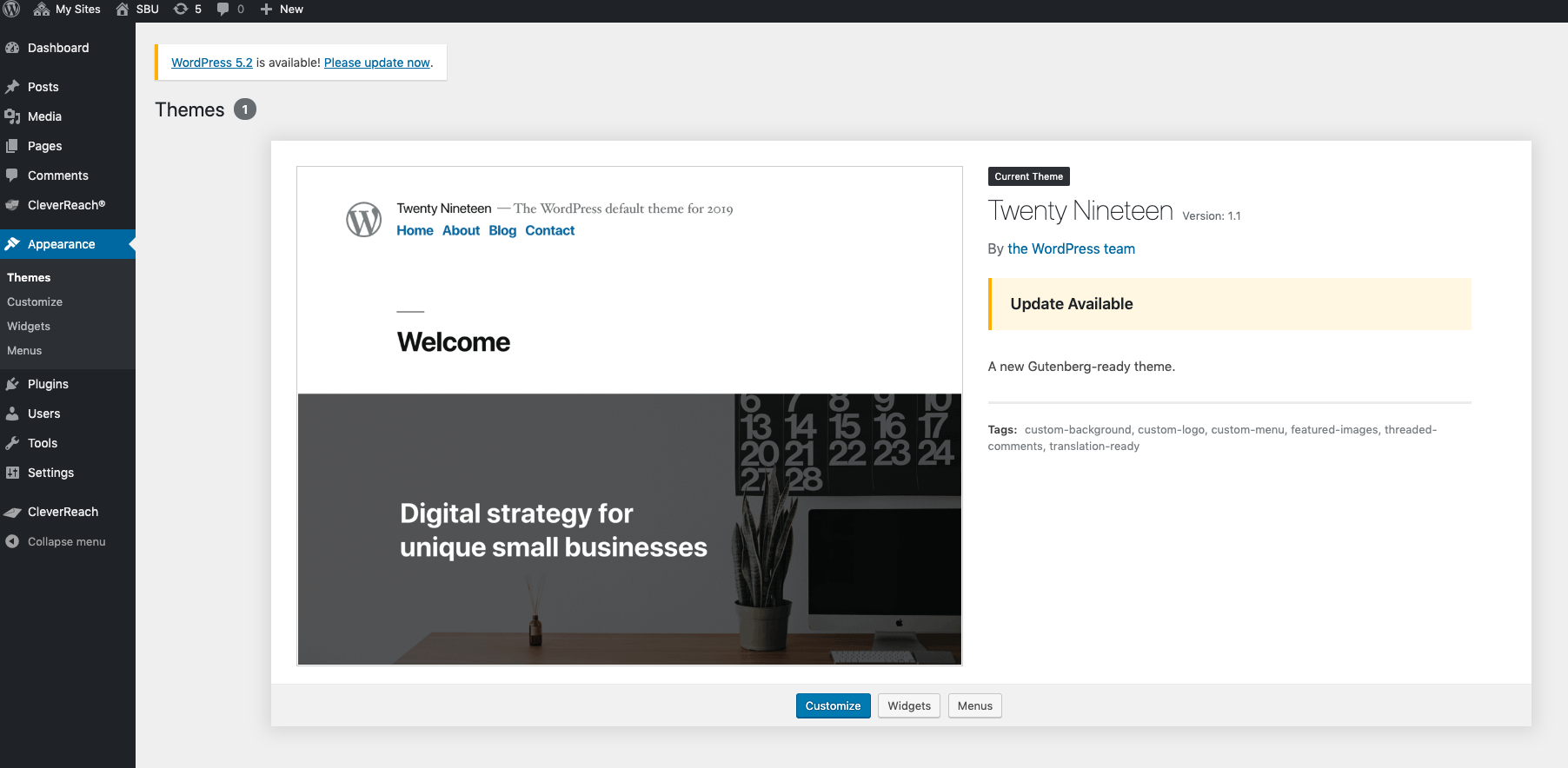Click the blue Customize button

tap(833, 706)
